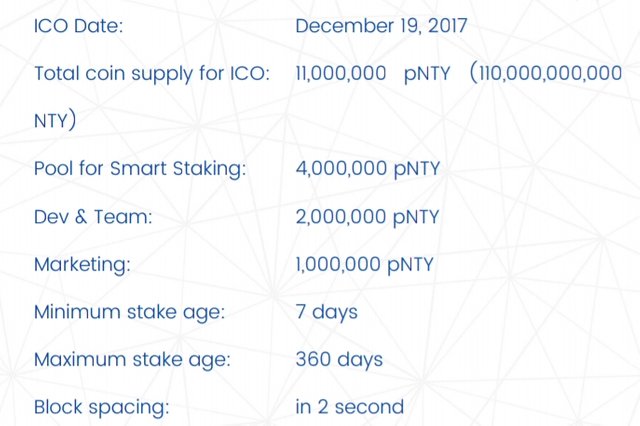Click "Pool for Smart Staking:" label

click(x=140, y=169)
